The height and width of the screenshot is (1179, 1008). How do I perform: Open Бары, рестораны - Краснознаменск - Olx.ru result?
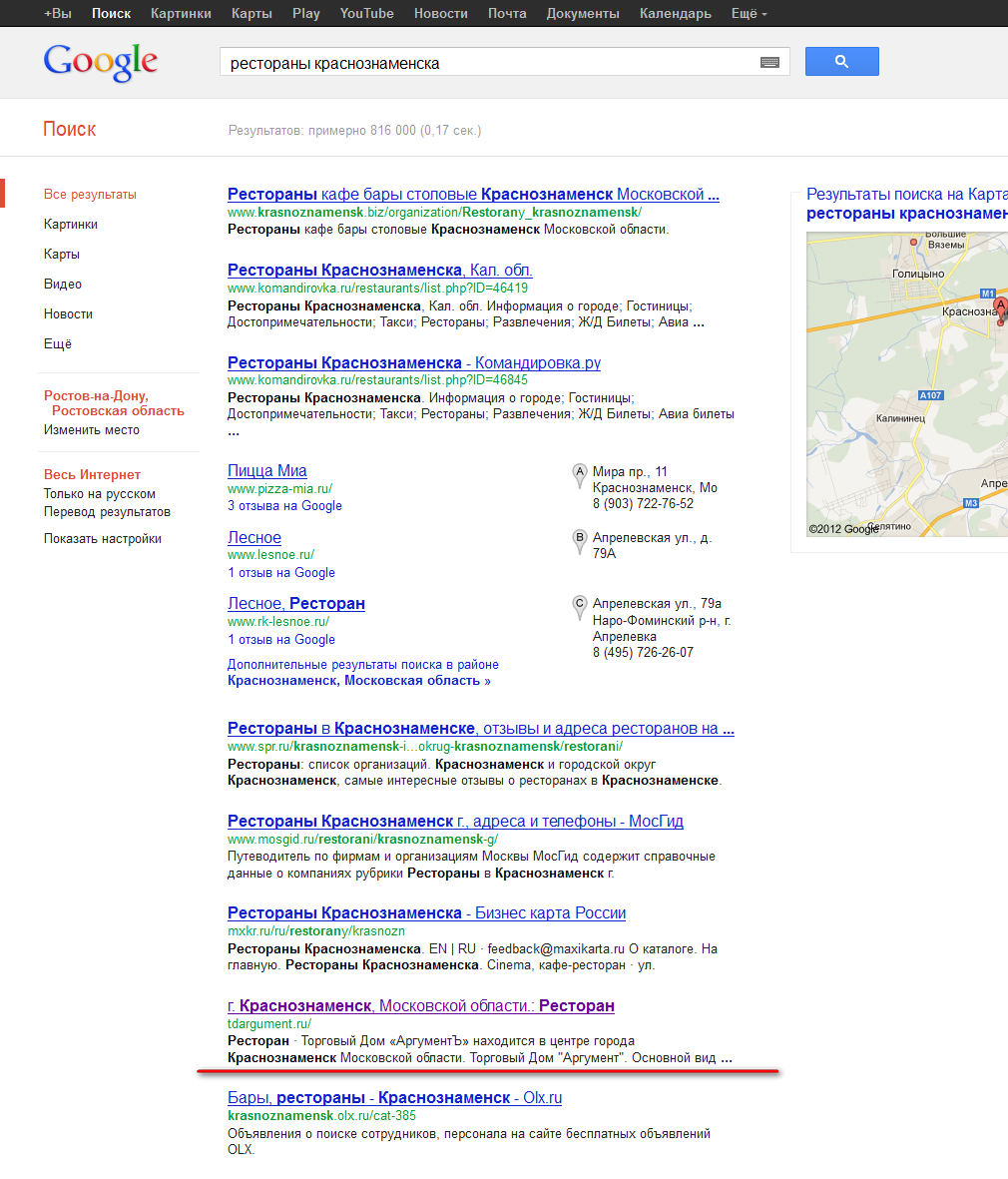(x=394, y=1098)
